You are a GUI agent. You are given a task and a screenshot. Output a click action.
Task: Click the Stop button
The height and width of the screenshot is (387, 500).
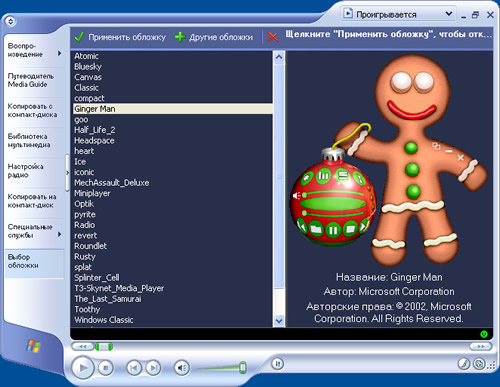(106, 368)
